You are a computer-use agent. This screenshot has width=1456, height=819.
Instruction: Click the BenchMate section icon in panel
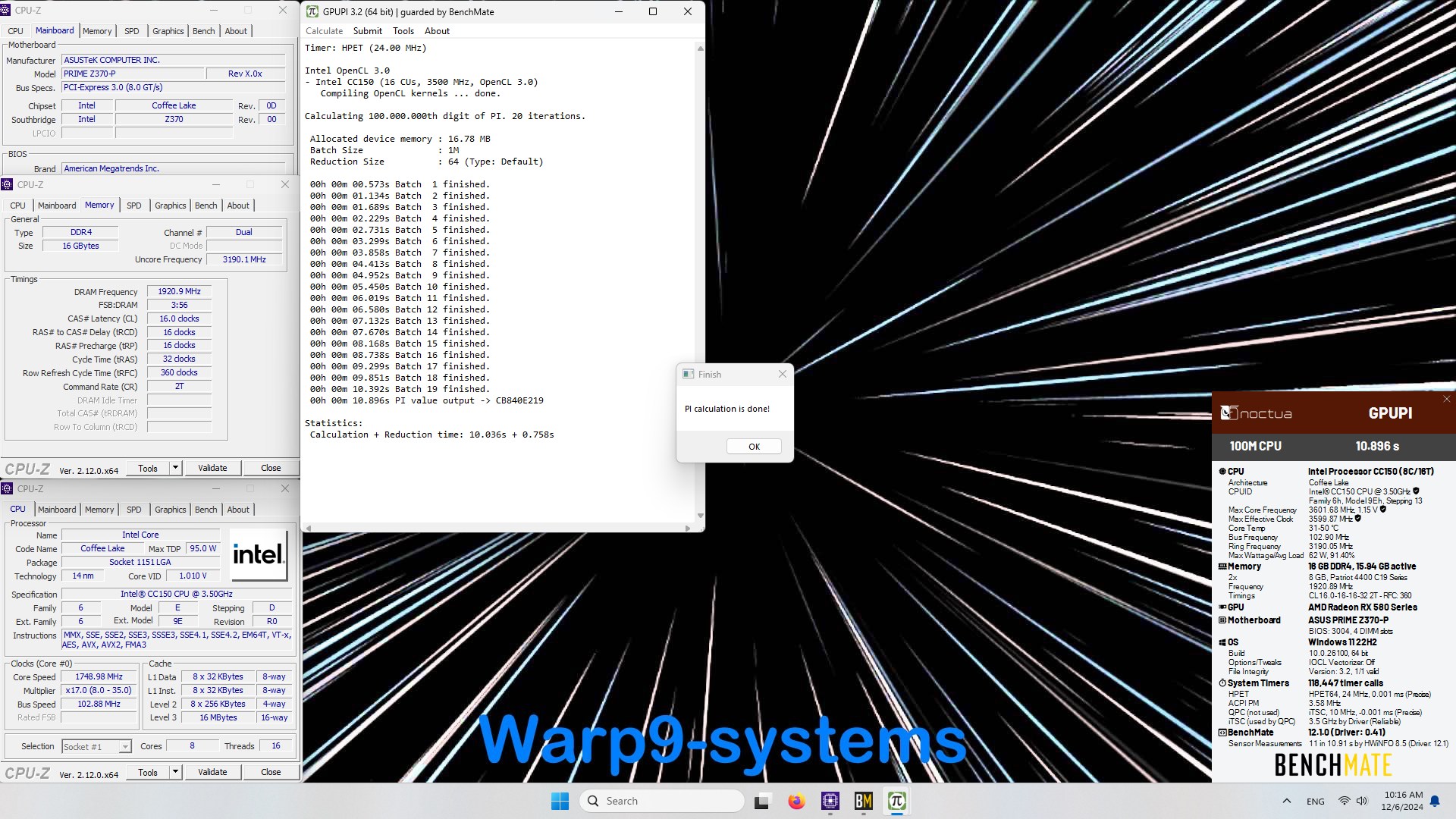coord(1222,733)
